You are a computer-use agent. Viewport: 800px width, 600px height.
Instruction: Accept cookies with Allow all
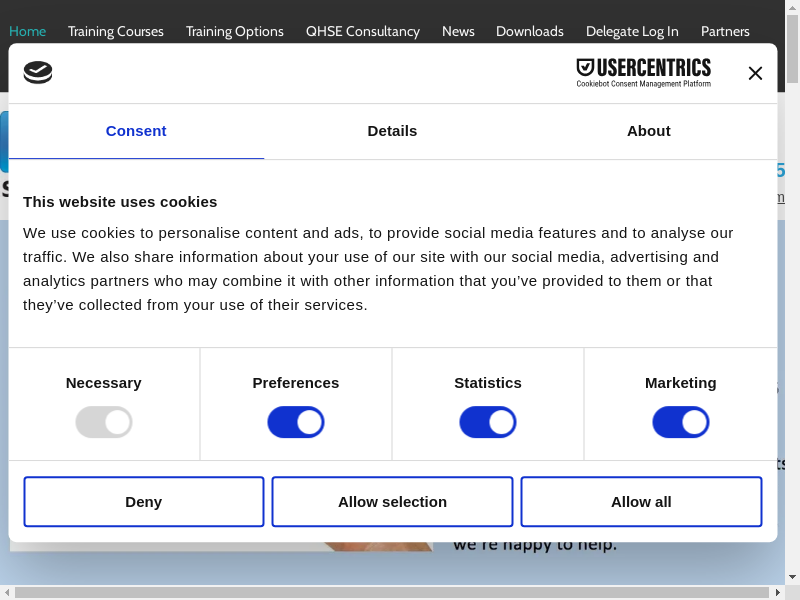(641, 502)
